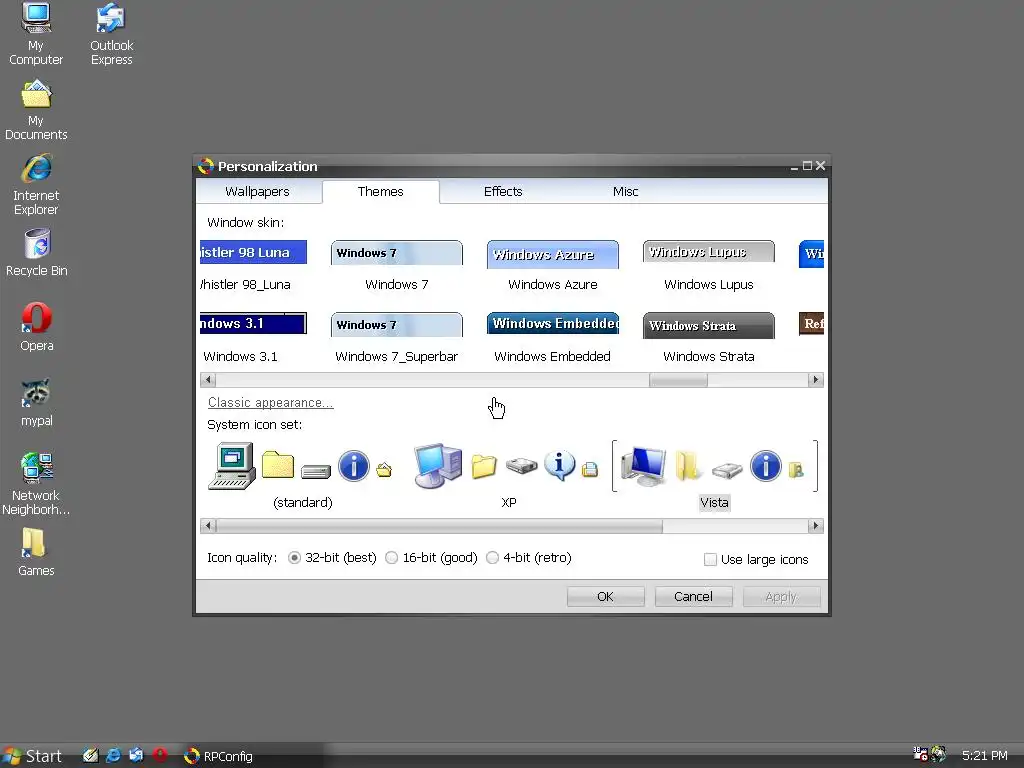Select 32-bit (best) icon quality
This screenshot has width=1024, height=768.
(295, 558)
